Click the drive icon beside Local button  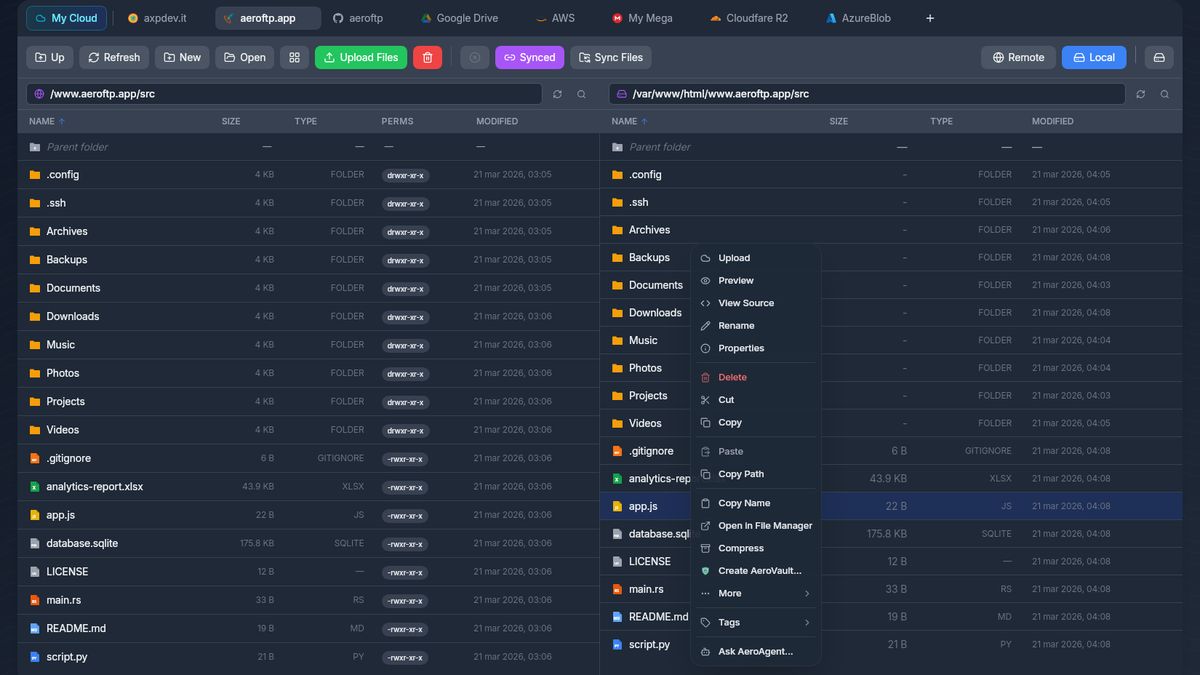[x=1159, y=58]
